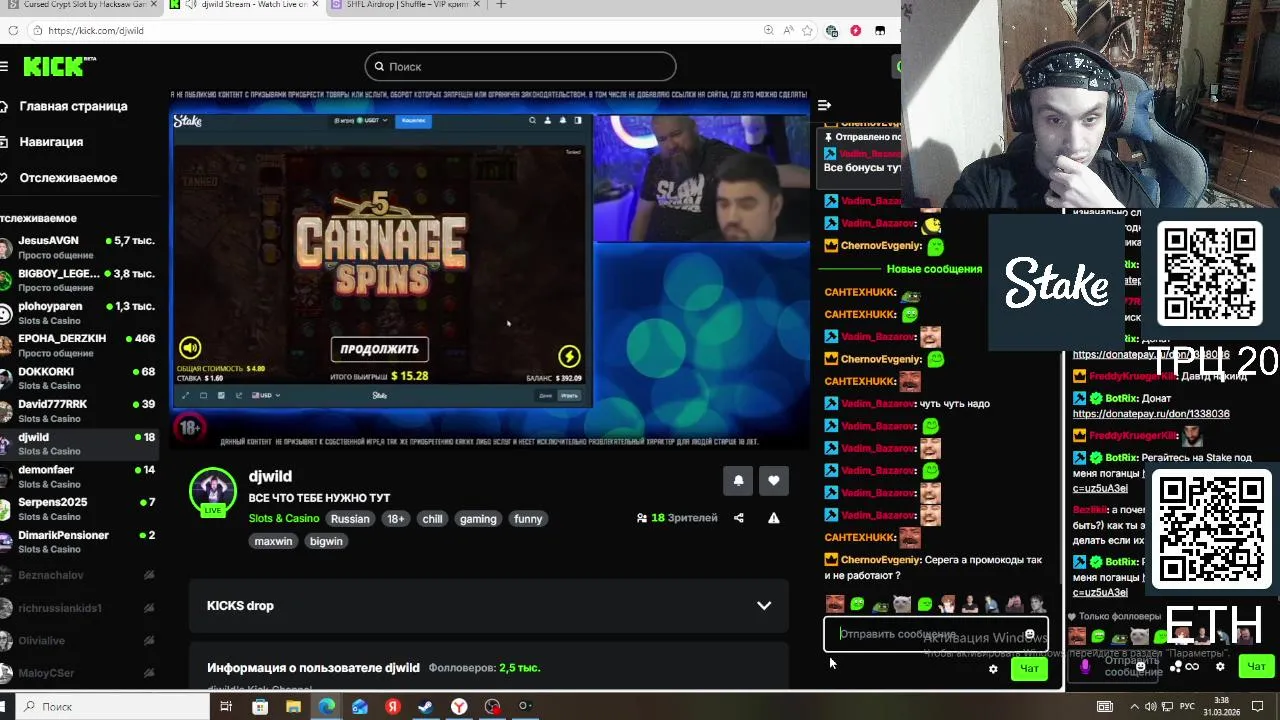Select DimarikPensioner channel in the sidebar
Image resolution: width=1280 pixels, height=720 pixels.
tap(78, 542)
